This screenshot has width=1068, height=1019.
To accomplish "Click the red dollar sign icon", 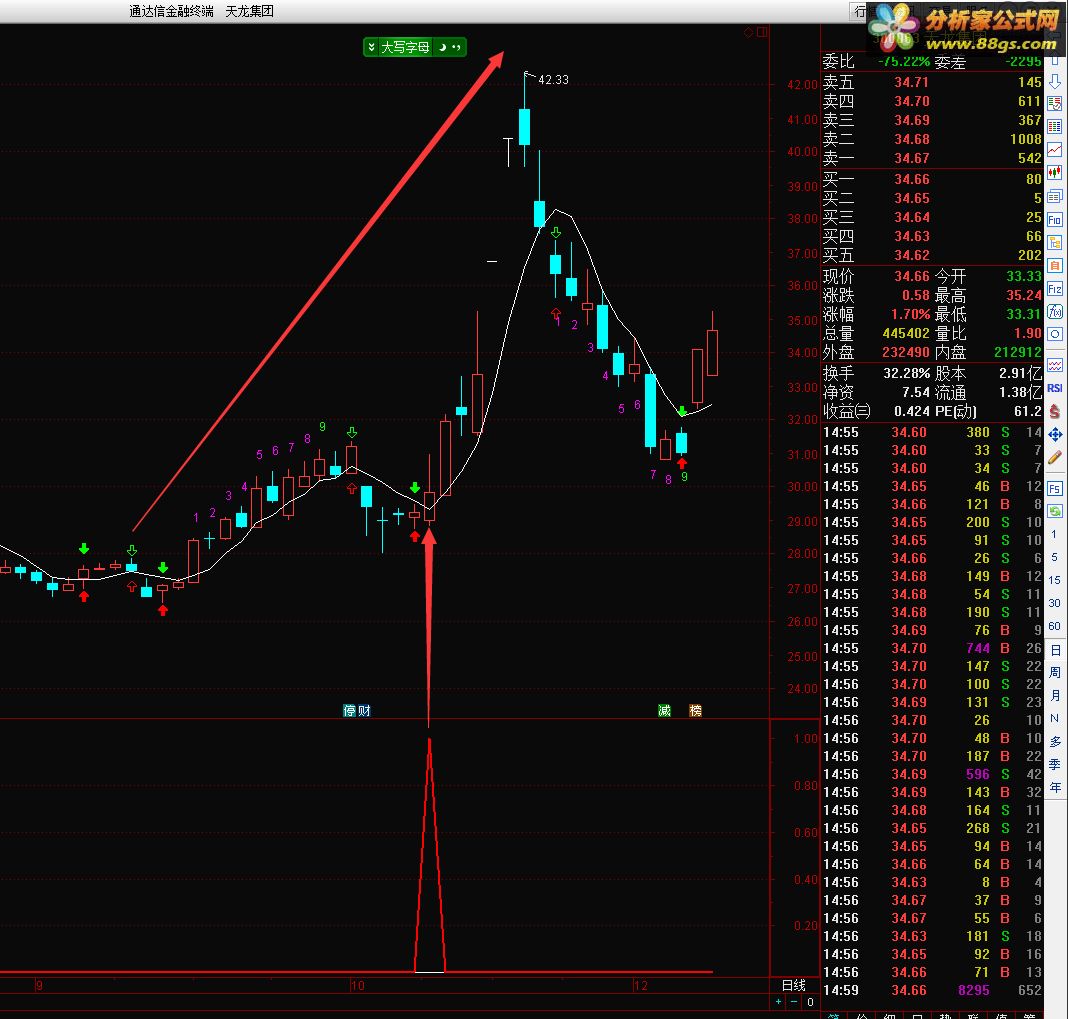I will point(1054,411).
